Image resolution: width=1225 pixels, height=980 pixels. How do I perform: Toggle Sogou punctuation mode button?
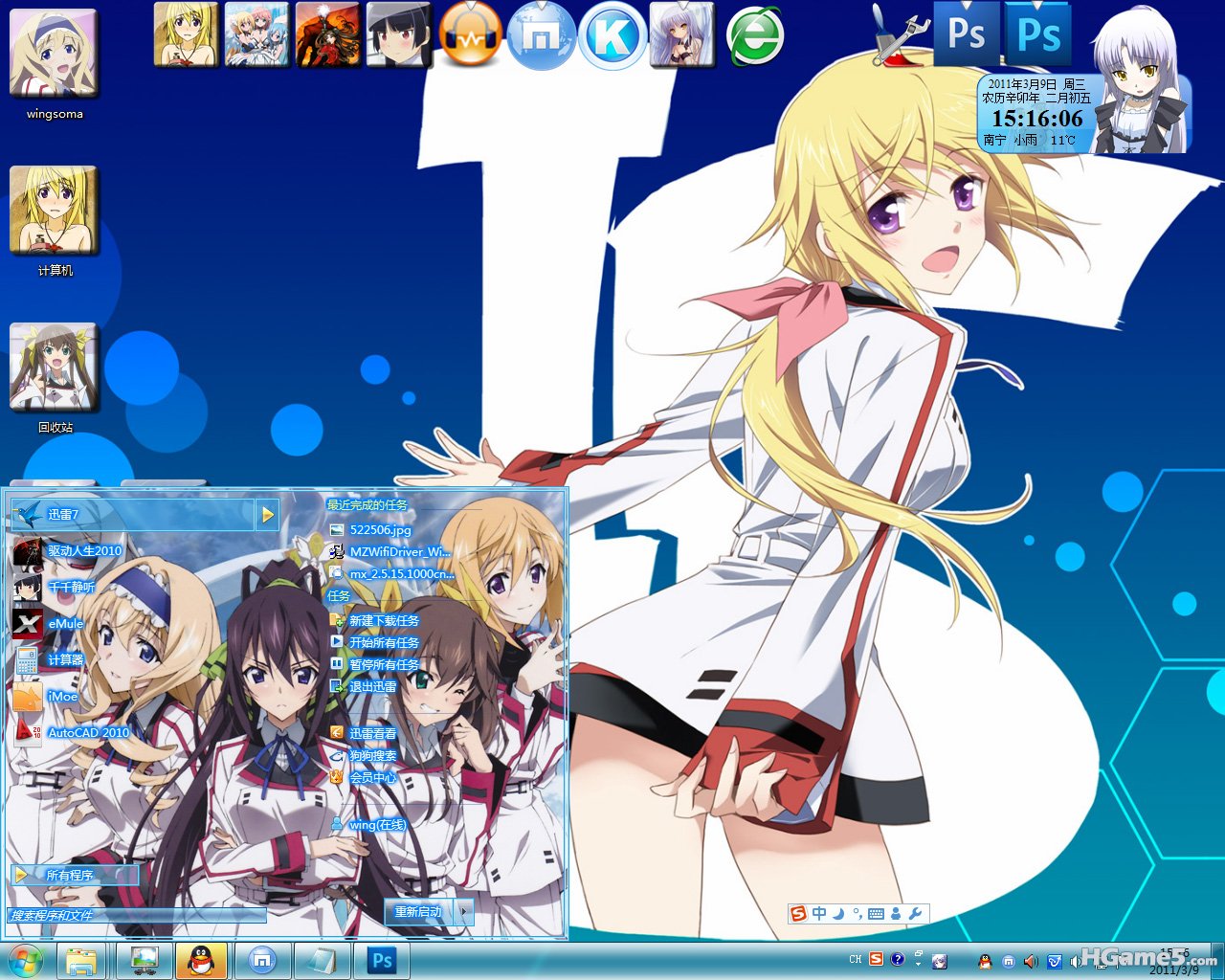point(857,913)
